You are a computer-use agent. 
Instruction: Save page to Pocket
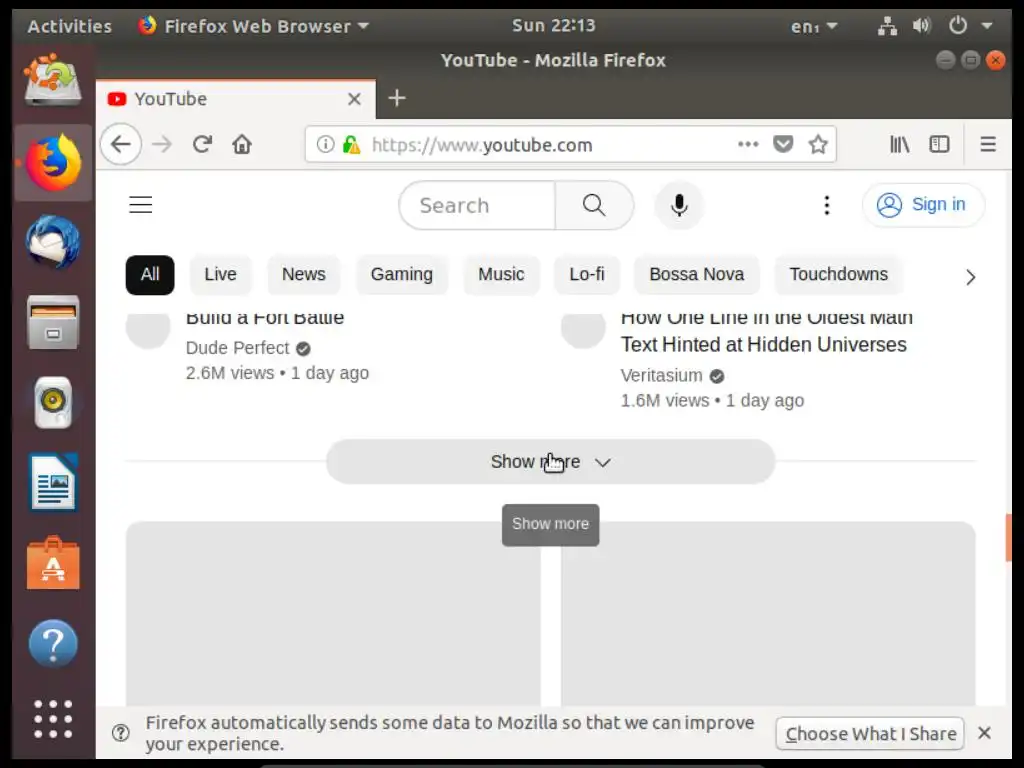point(783,144)
